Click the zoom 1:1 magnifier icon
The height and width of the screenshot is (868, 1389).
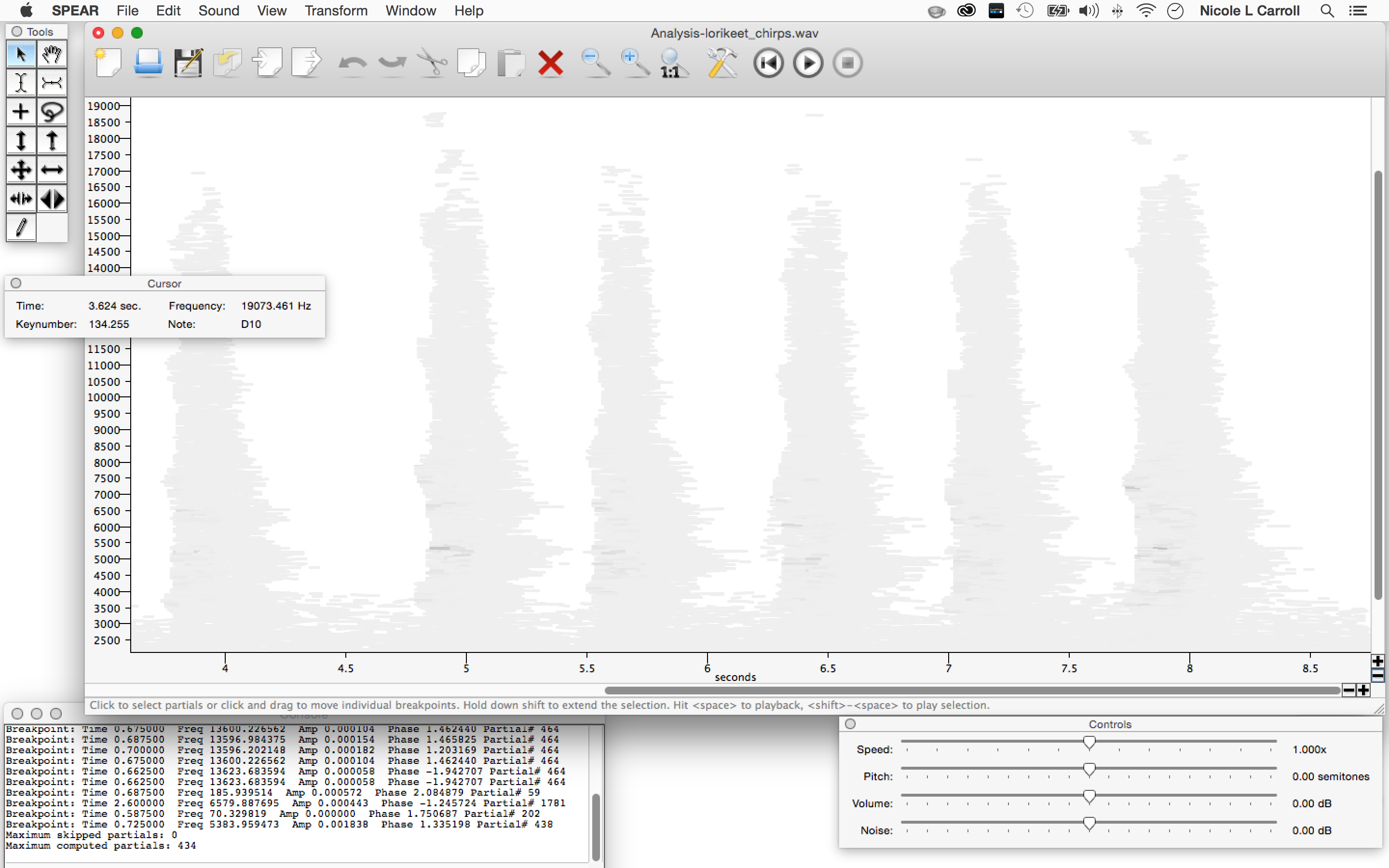(x=673, y=63)
